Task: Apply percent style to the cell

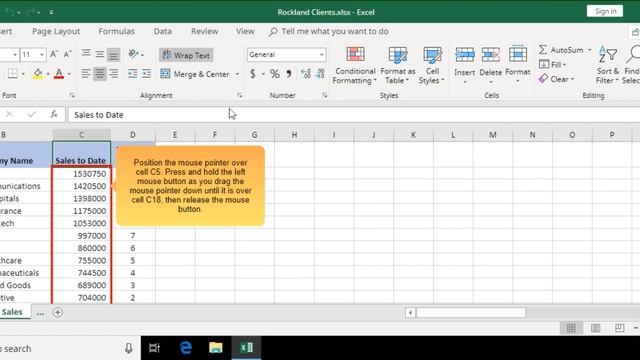Action: coord(275,74)
